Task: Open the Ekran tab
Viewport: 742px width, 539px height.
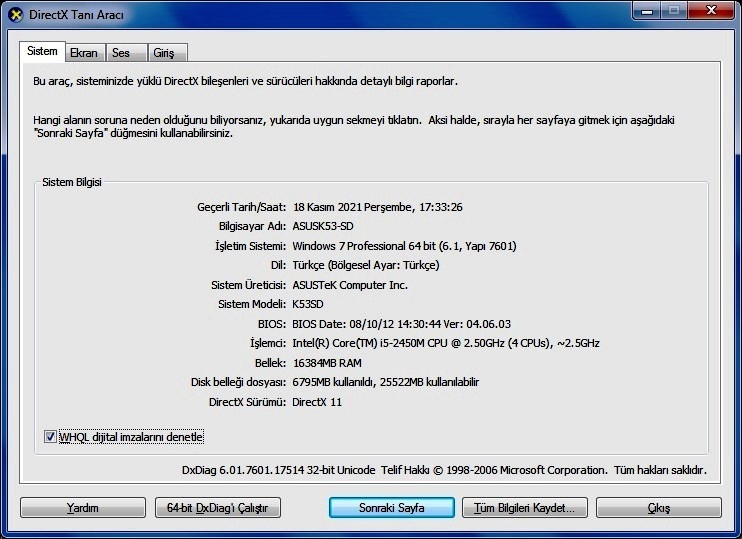Action: tap(84, 53)
